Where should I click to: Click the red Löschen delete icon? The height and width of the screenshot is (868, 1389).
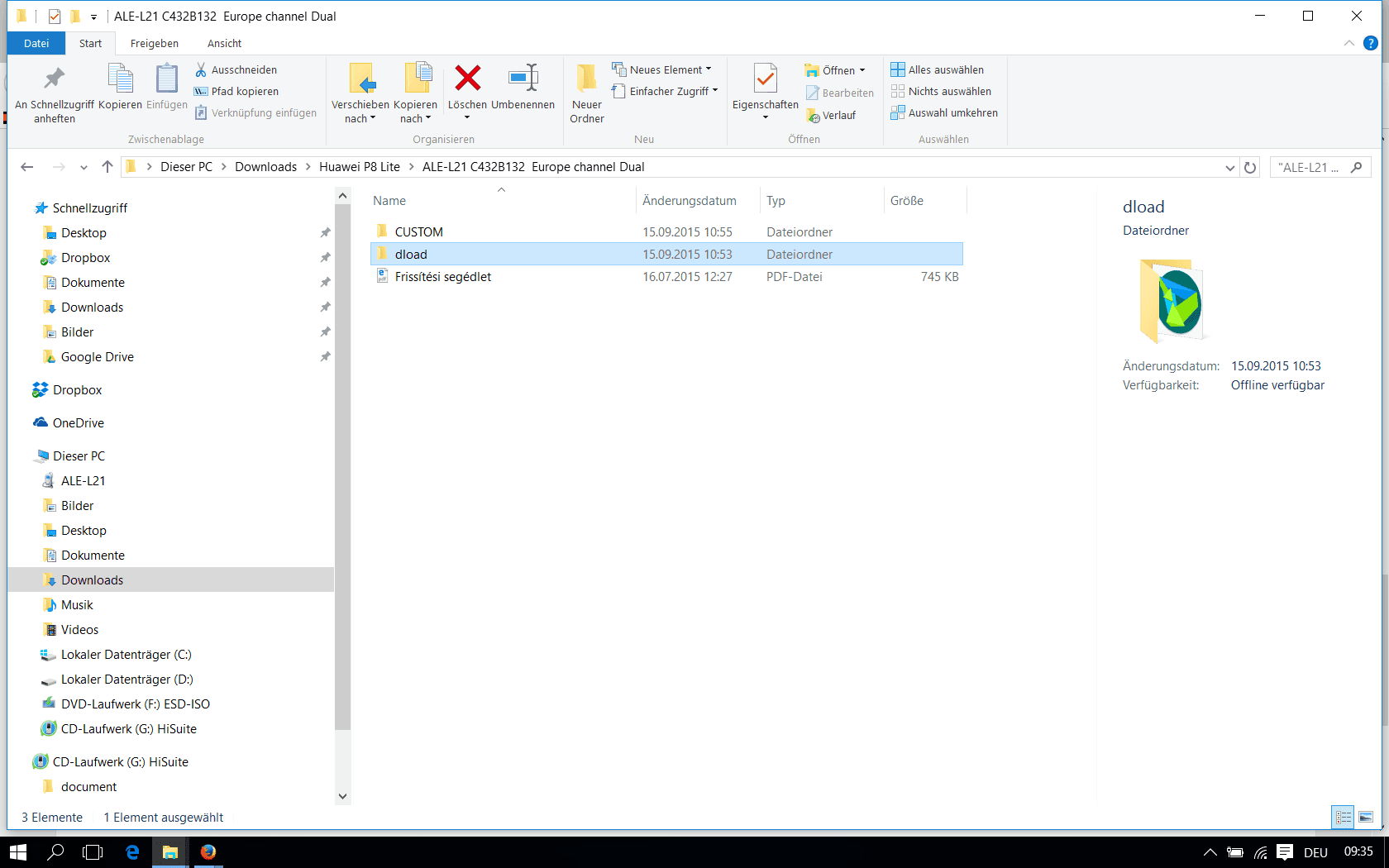467,79
